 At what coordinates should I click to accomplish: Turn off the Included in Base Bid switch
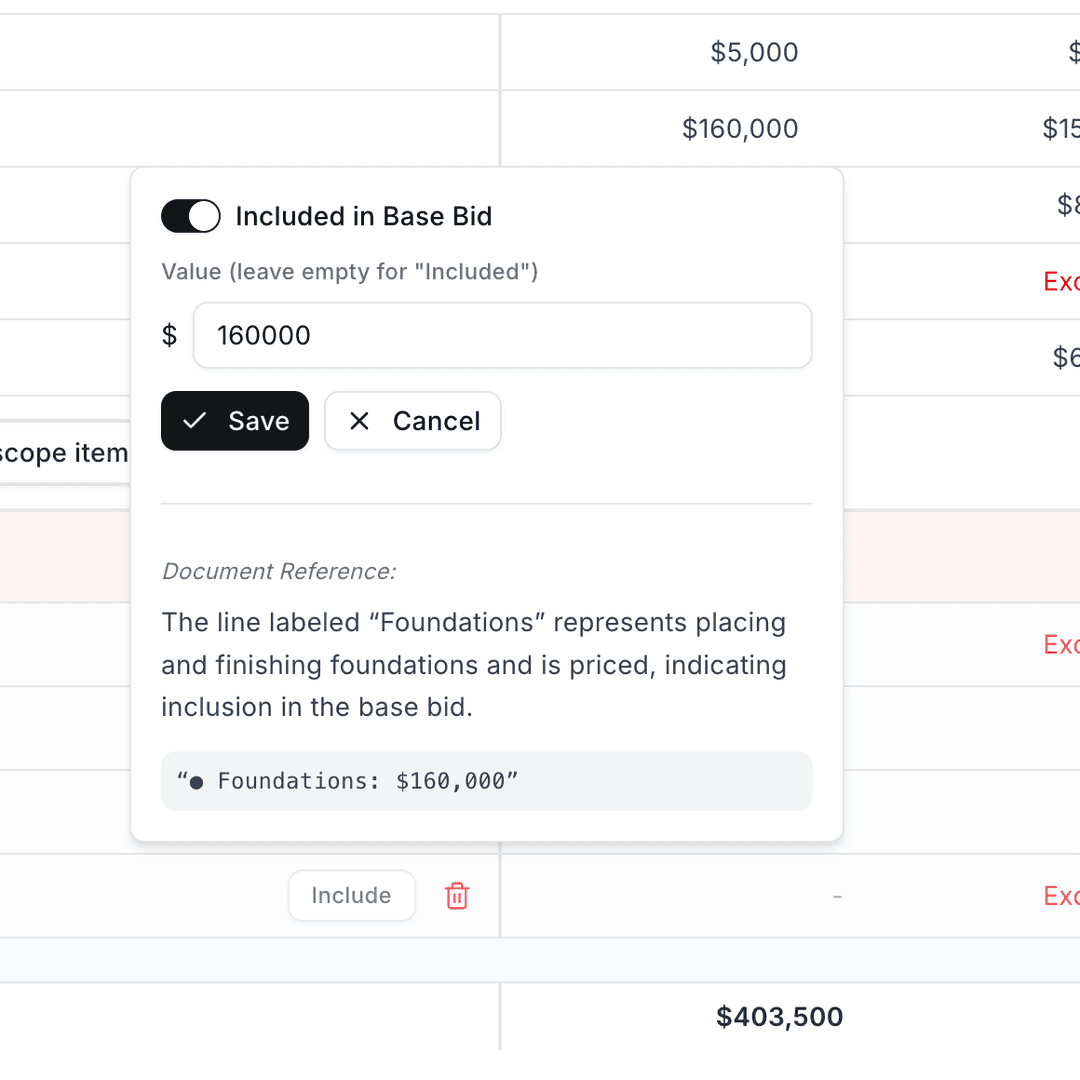(191, 216)
